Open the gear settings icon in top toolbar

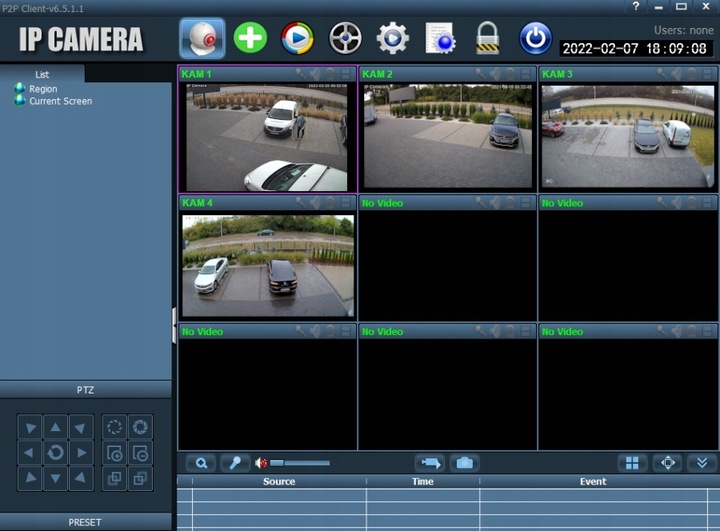392,39
